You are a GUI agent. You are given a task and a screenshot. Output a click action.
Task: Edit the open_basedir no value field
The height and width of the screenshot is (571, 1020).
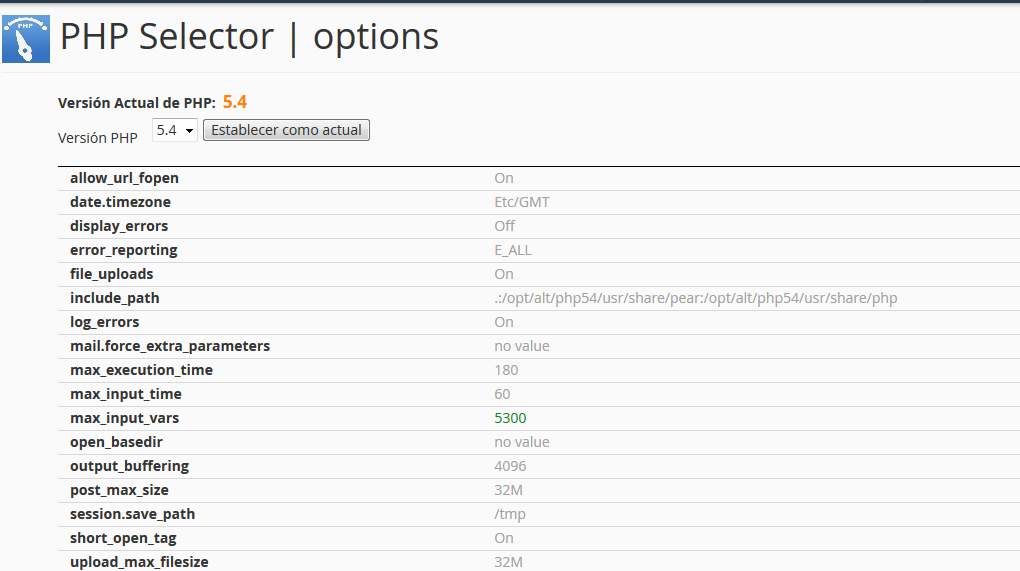[521, 442]
